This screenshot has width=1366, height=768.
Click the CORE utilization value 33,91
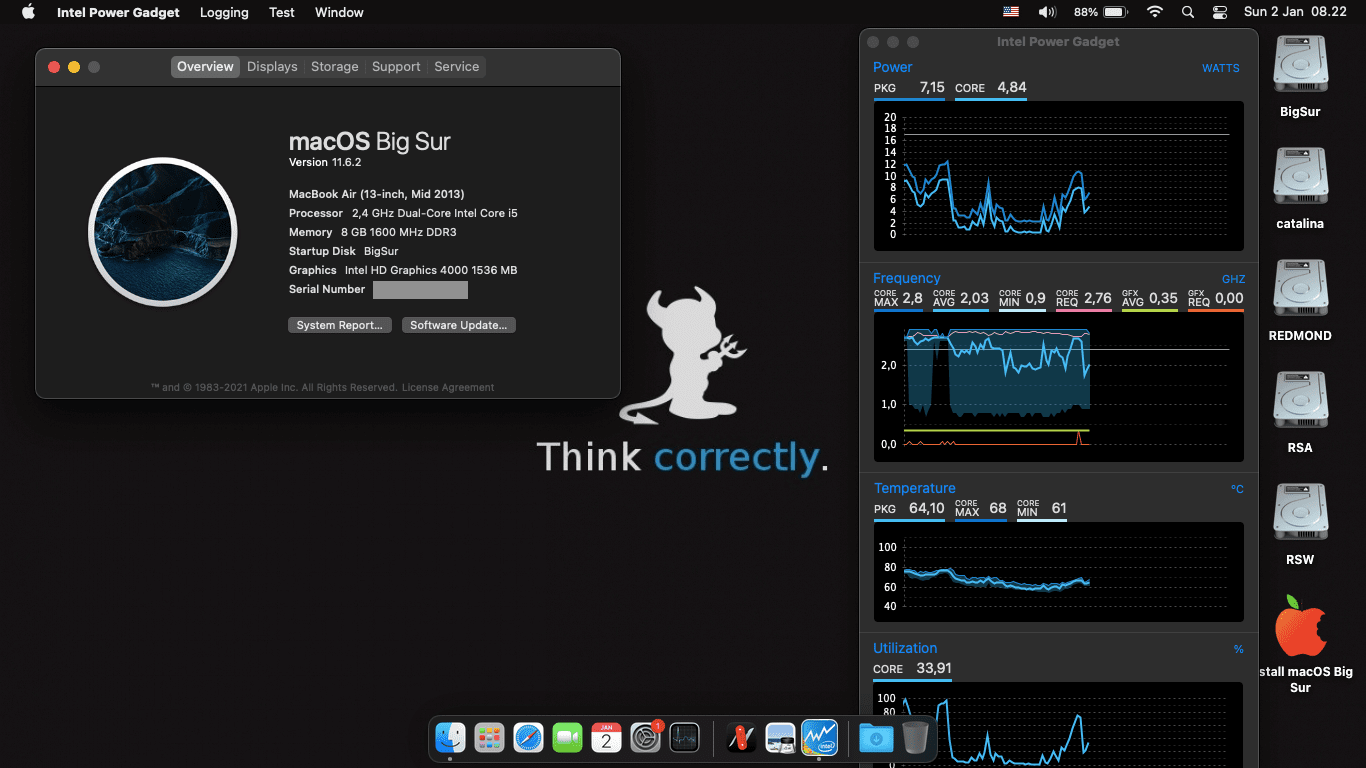(933, 668)
